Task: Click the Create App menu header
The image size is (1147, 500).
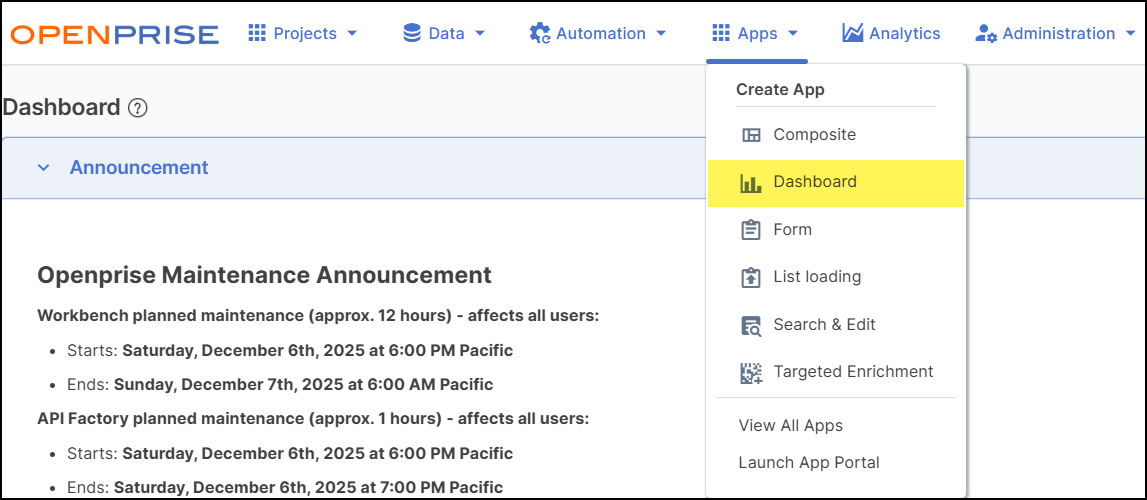Action: click(x=780, y=90)
